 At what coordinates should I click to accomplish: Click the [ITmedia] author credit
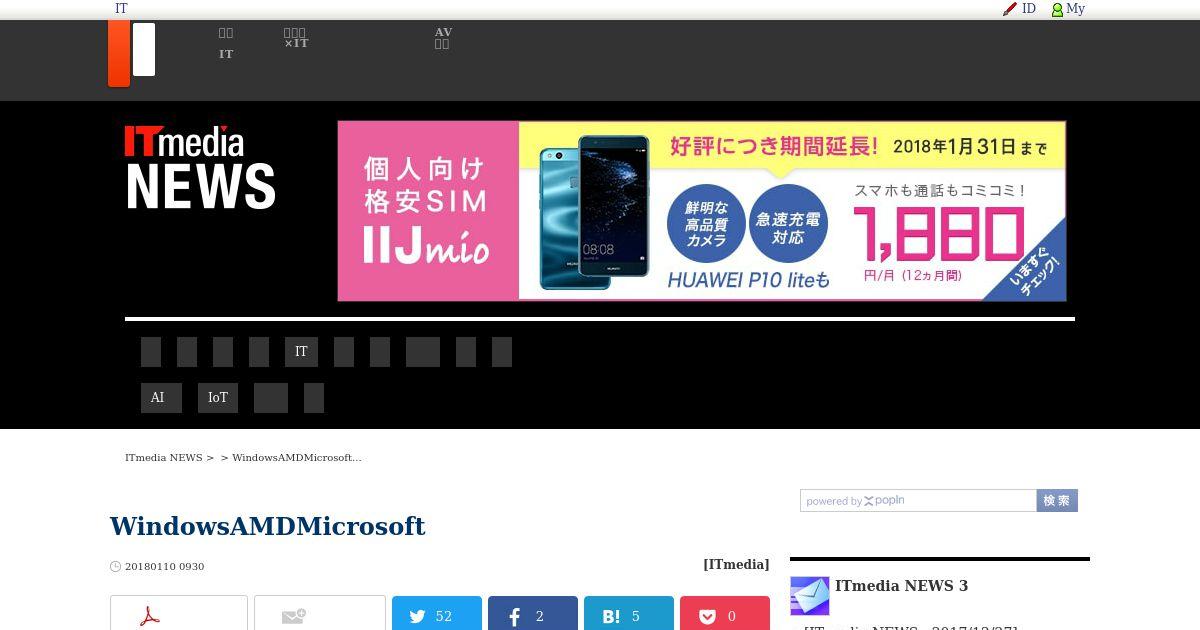coord(736,564)
